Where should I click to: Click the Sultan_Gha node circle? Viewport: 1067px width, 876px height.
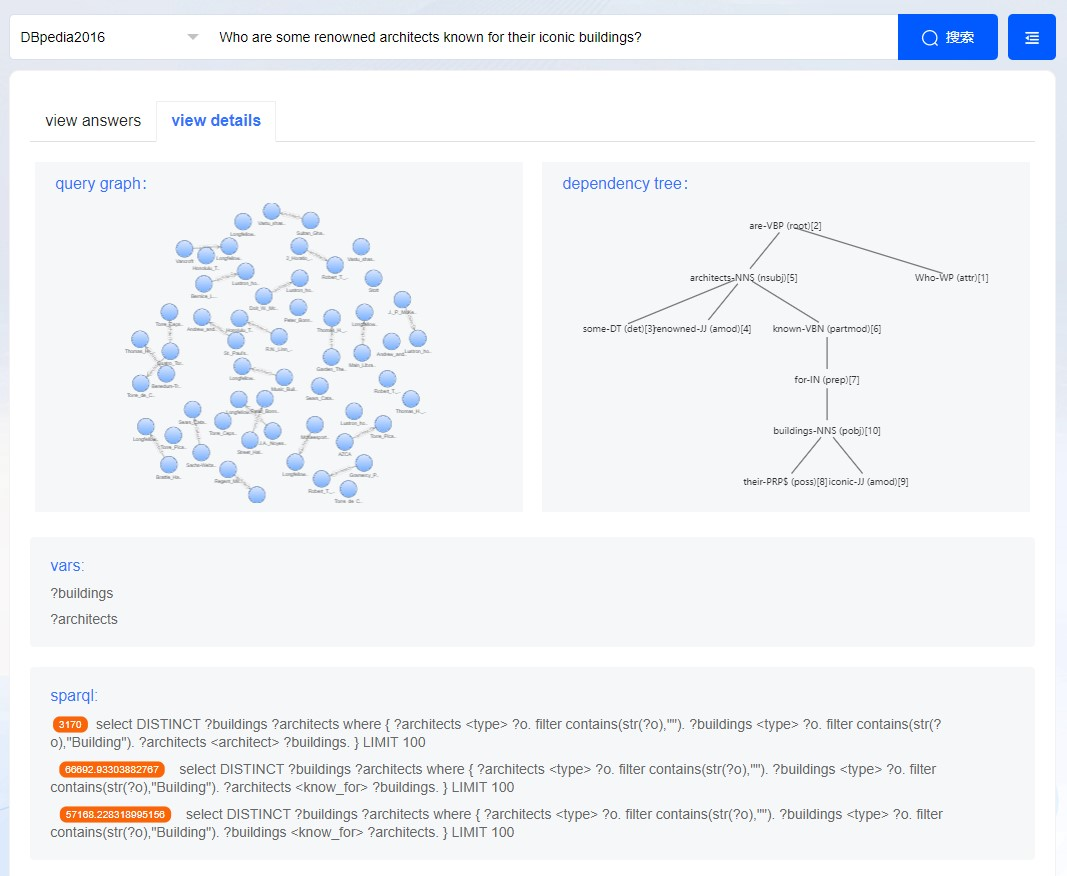(x=310, y=220)
